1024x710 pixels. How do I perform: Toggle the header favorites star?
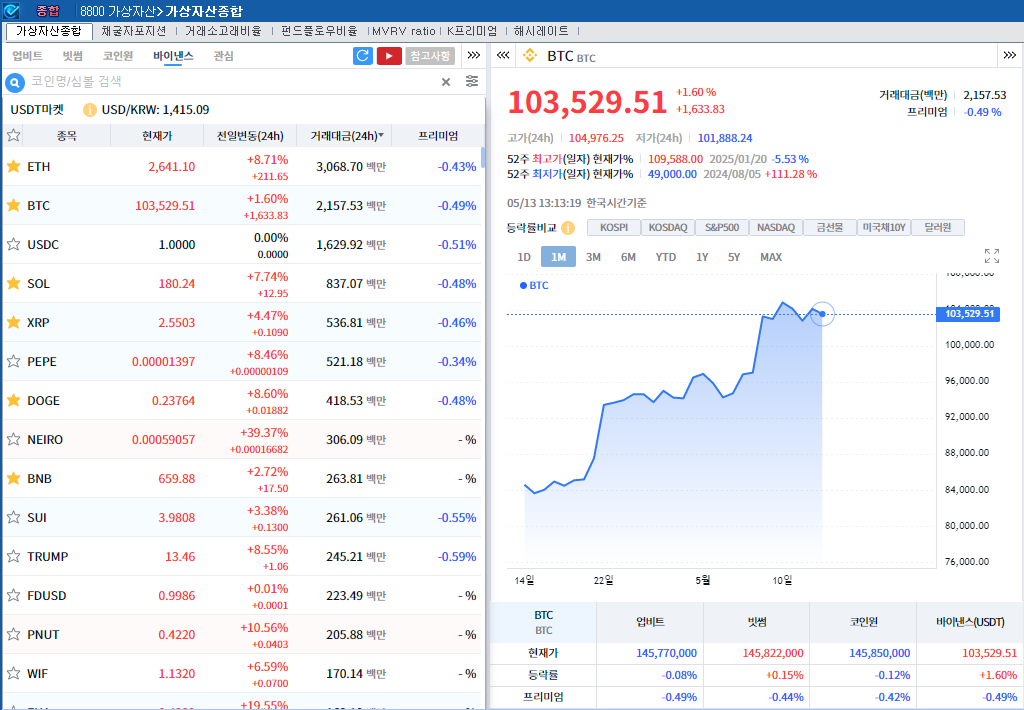pyautogui.click(x=13, y=136)
